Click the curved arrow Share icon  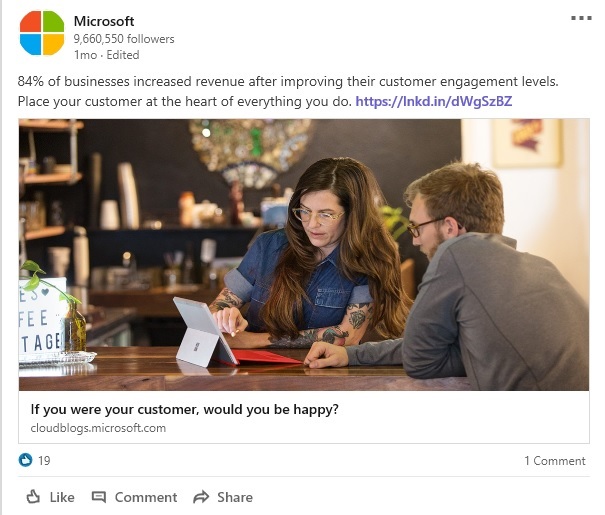click(x=201, y=497)
